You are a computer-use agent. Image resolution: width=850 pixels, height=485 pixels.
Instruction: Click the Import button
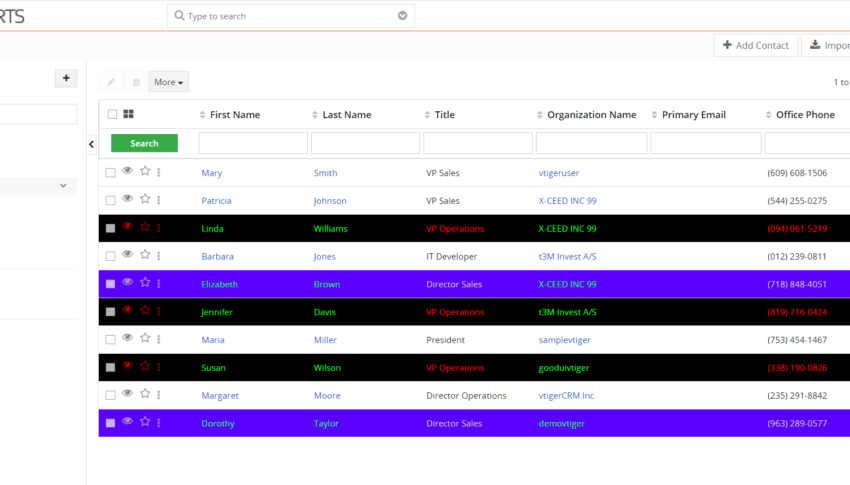pos(826,46)
